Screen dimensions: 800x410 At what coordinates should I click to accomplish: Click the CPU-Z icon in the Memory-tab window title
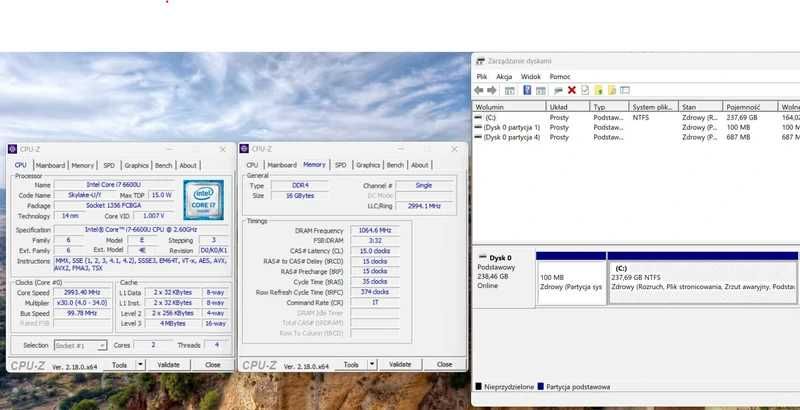[244, 148]
